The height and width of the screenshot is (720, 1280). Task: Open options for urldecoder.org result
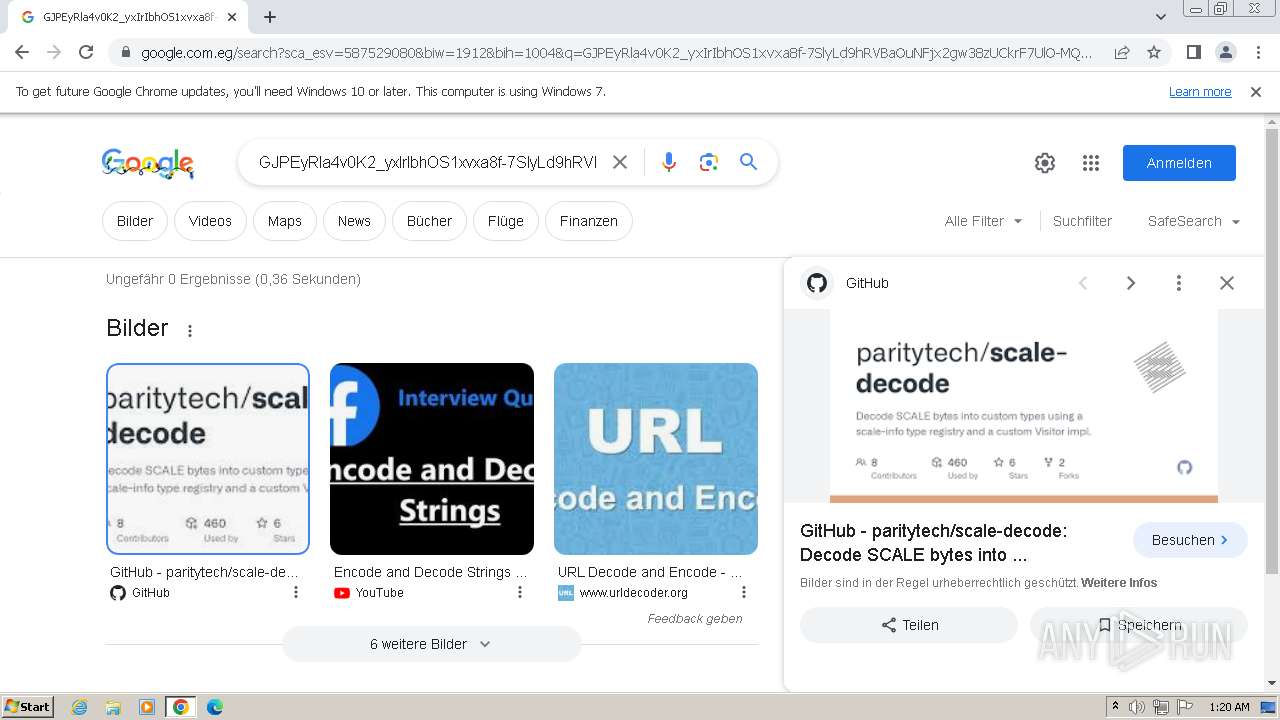click(x=744, y=592)
